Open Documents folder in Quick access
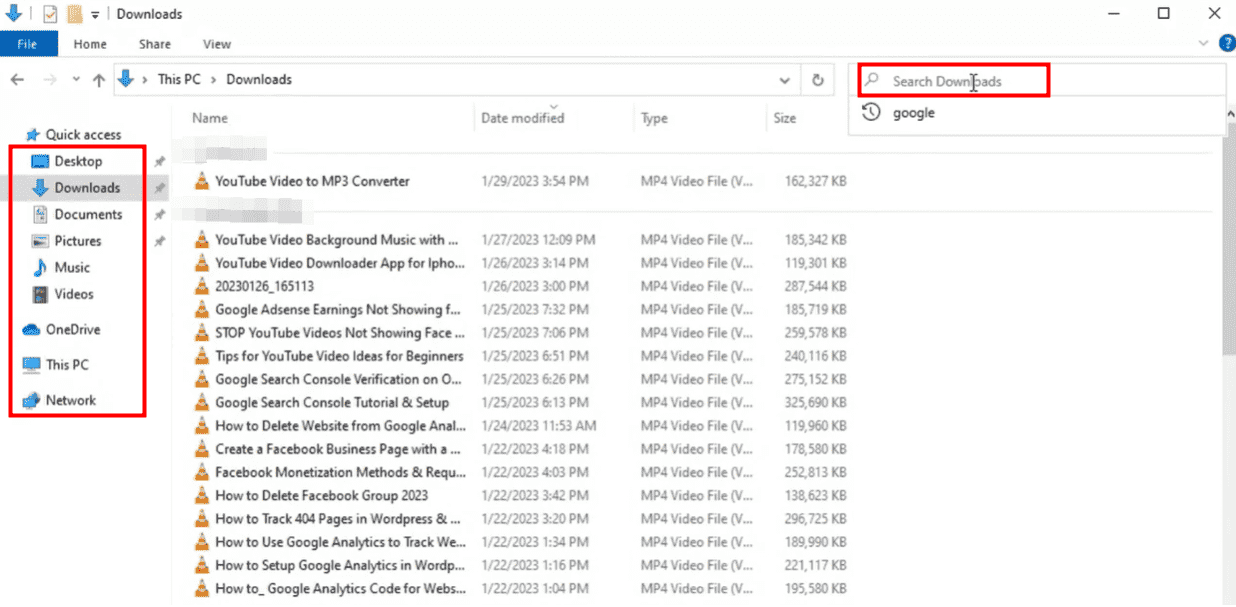Viewport: 1236px width, 607px height. [x=88, y=214]
